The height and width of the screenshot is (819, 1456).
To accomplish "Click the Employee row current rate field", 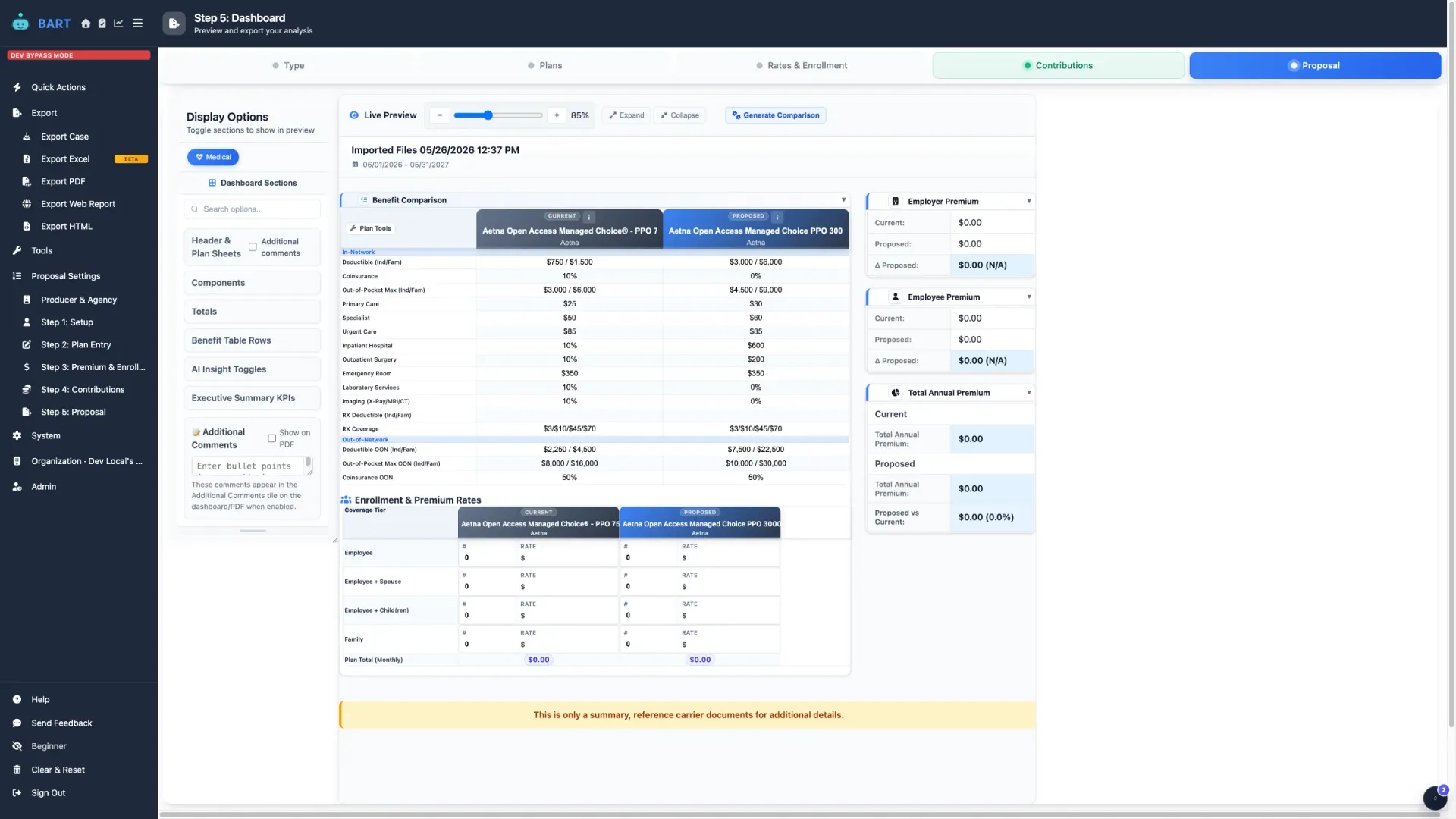I will [567, 558].
